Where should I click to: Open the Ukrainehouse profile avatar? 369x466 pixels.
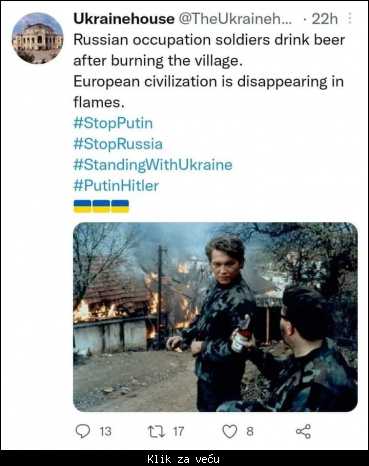pos(37,38)
